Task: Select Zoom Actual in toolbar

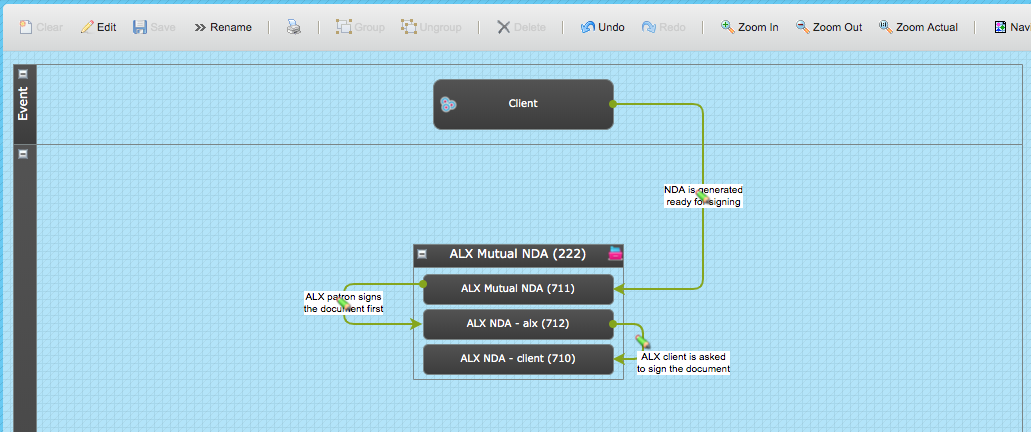Action: [x=918, y=27]
